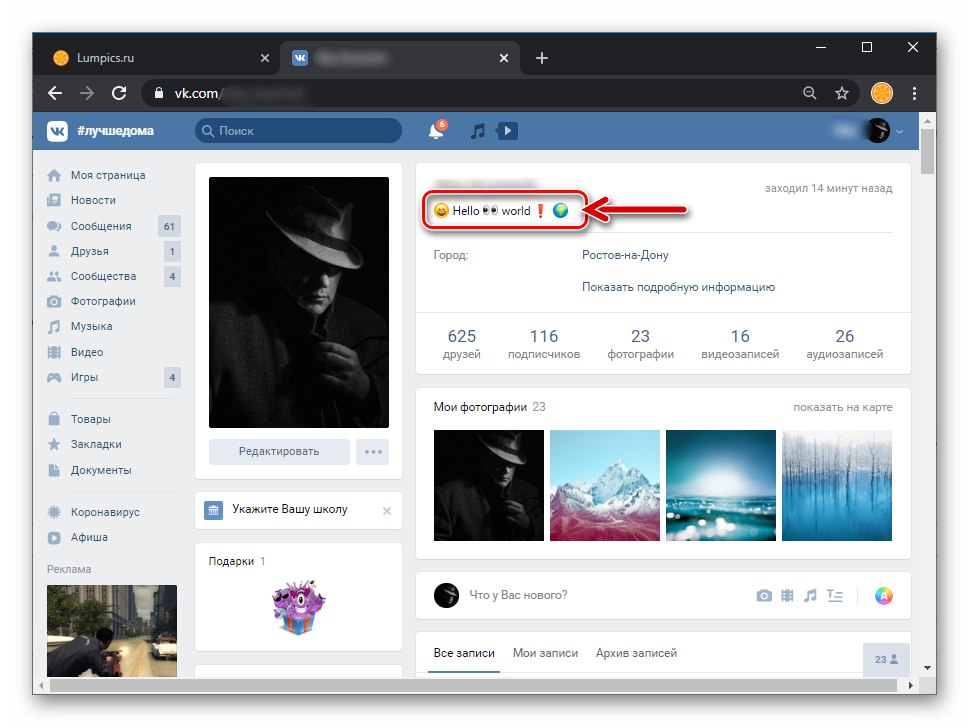Open the video player icon in header

507,131
